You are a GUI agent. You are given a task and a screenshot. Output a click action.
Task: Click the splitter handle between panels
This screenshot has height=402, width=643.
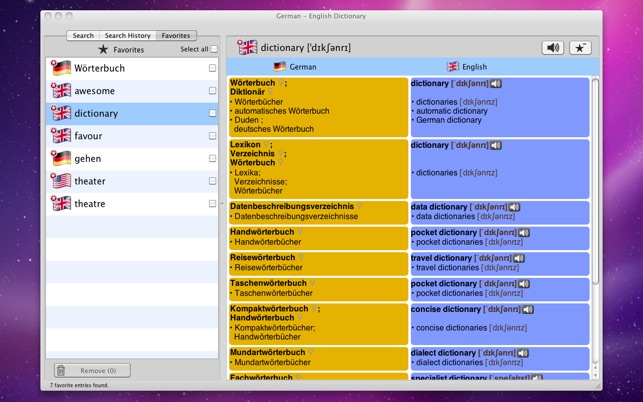coord(222,203)
